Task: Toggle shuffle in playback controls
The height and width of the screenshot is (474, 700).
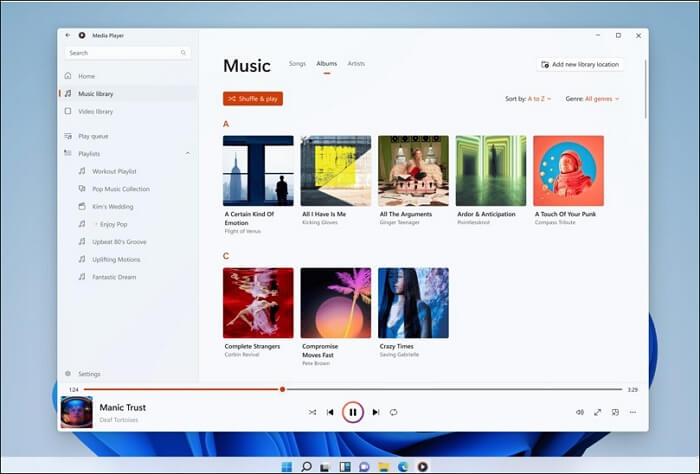Action: [312, 412]
